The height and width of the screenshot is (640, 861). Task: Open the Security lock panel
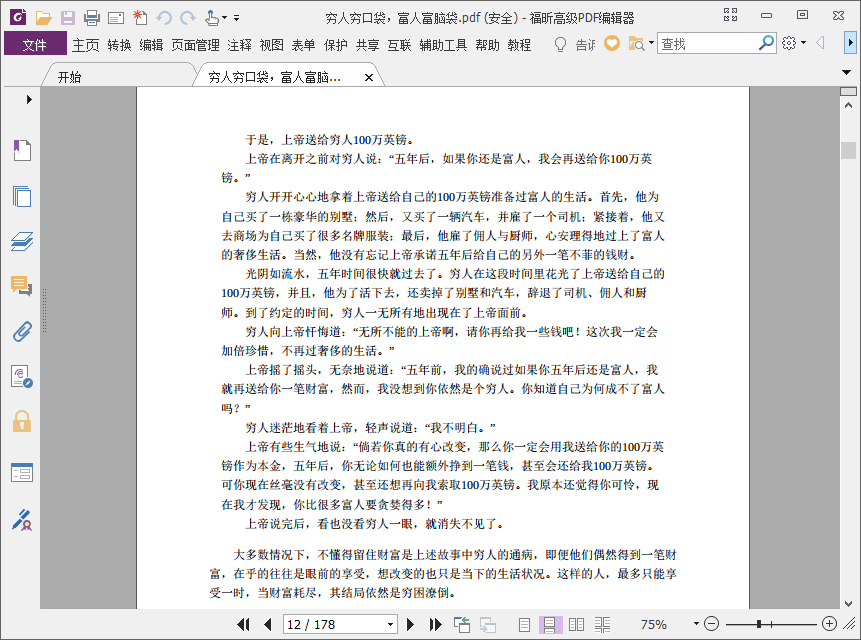click(x=22, y=422)
